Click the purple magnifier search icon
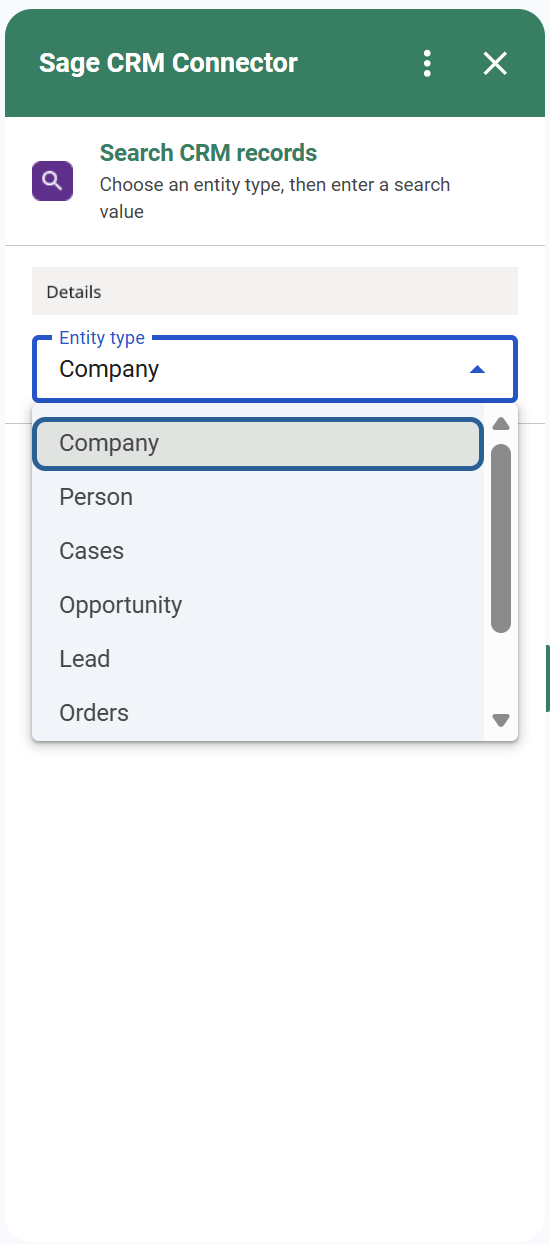Image resolution: width=550 pixels, height=1244 pixels. [53, 181]
